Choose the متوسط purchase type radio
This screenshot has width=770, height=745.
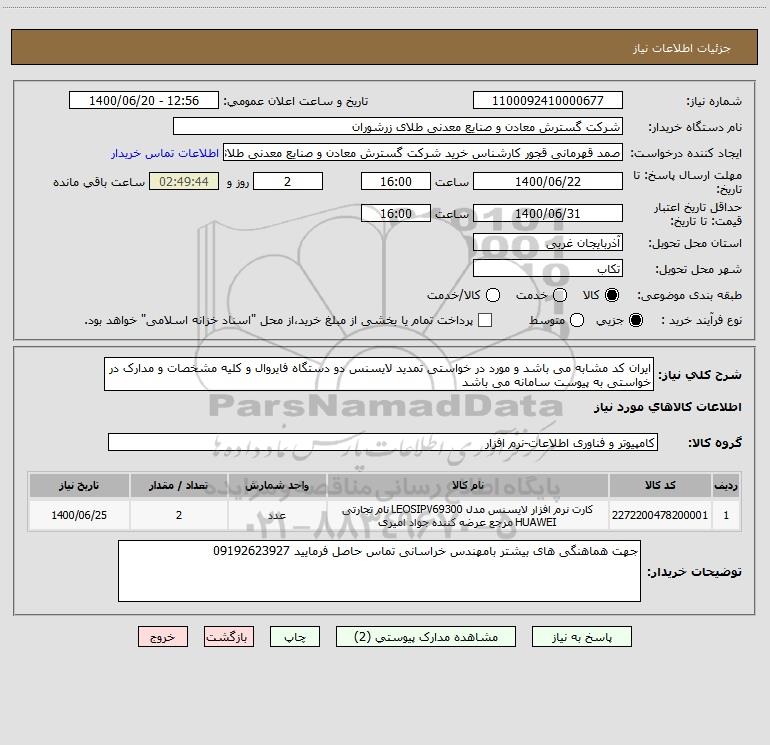click(577, 320)
